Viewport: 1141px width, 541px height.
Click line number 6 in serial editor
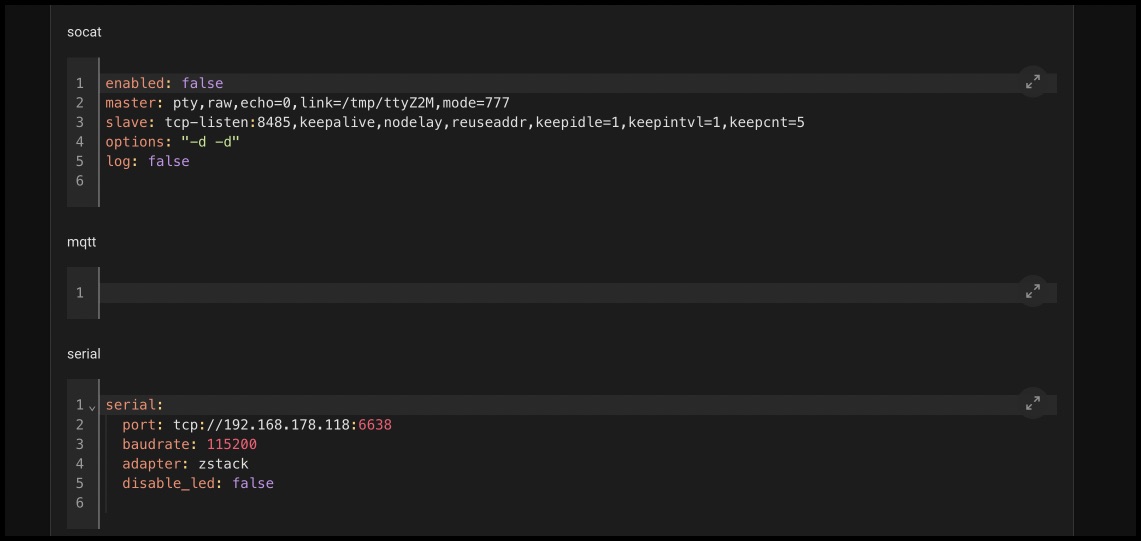(79, 503)
